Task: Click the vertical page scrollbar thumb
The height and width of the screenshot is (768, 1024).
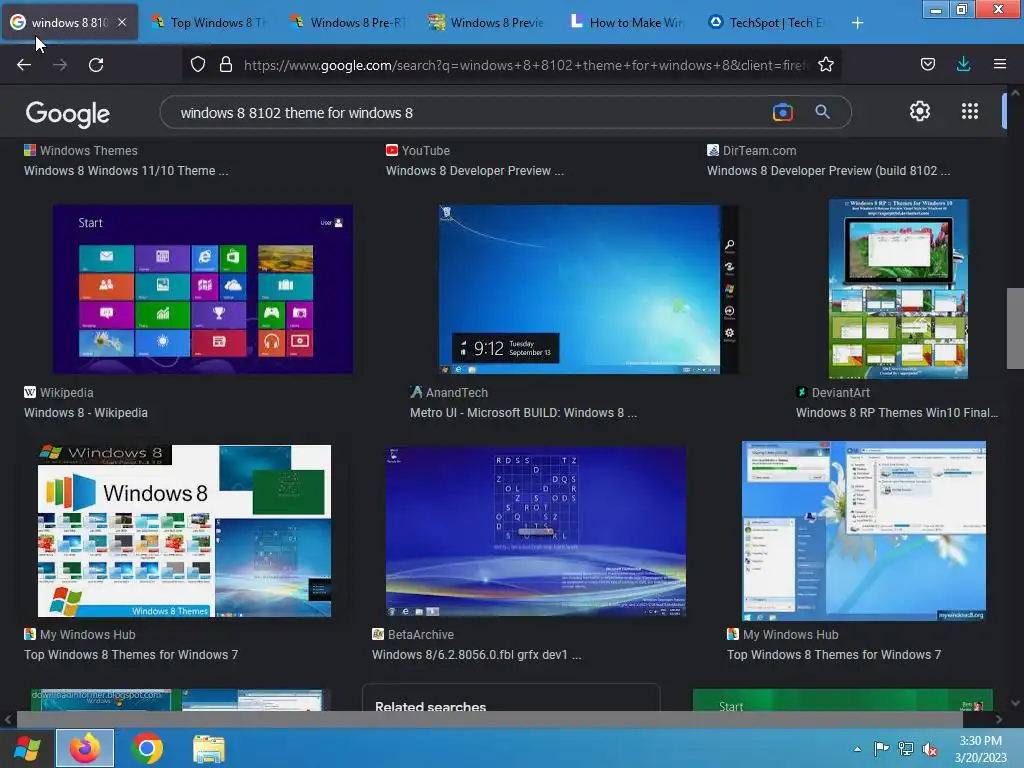Action: tap(1014, 328)
